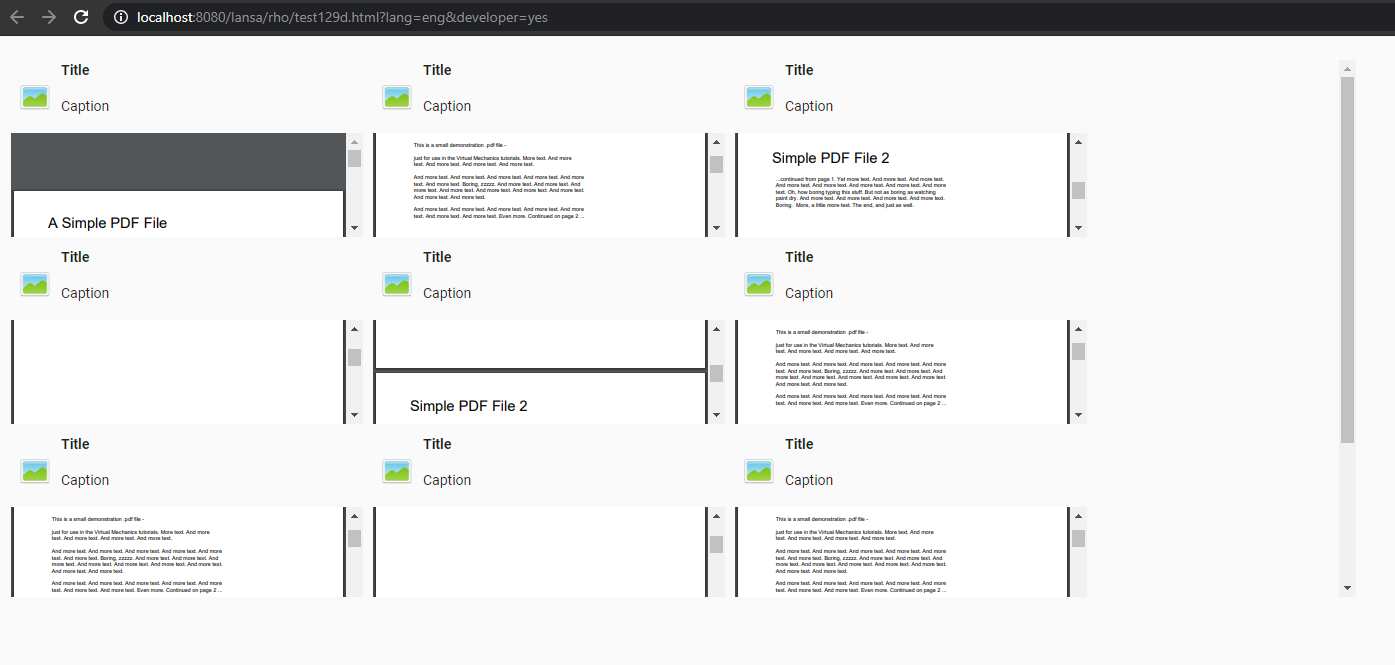Image resolution: width=1395 pixels, height=665 pixels.
Task: Go back using the browser back arrow
Action: [x=17, y=17]
